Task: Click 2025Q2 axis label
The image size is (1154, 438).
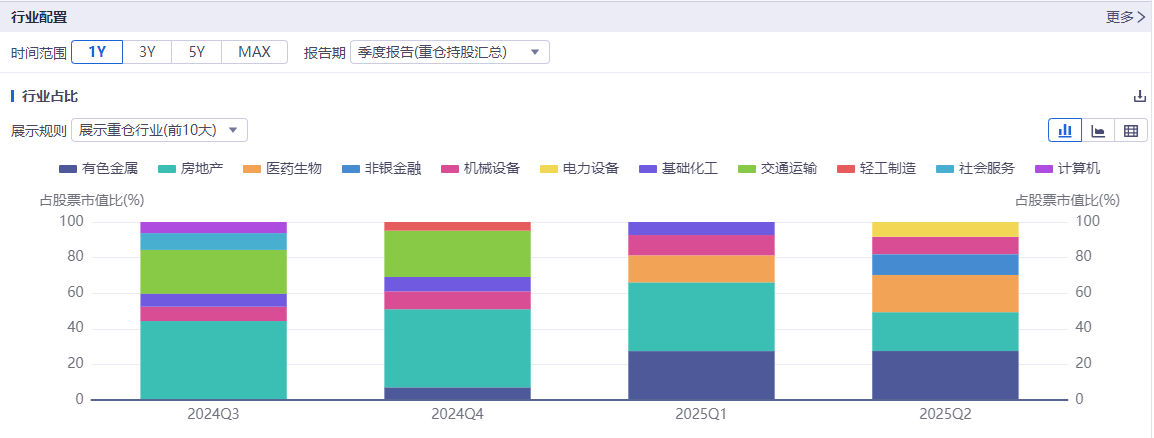Action: [946, 414]
